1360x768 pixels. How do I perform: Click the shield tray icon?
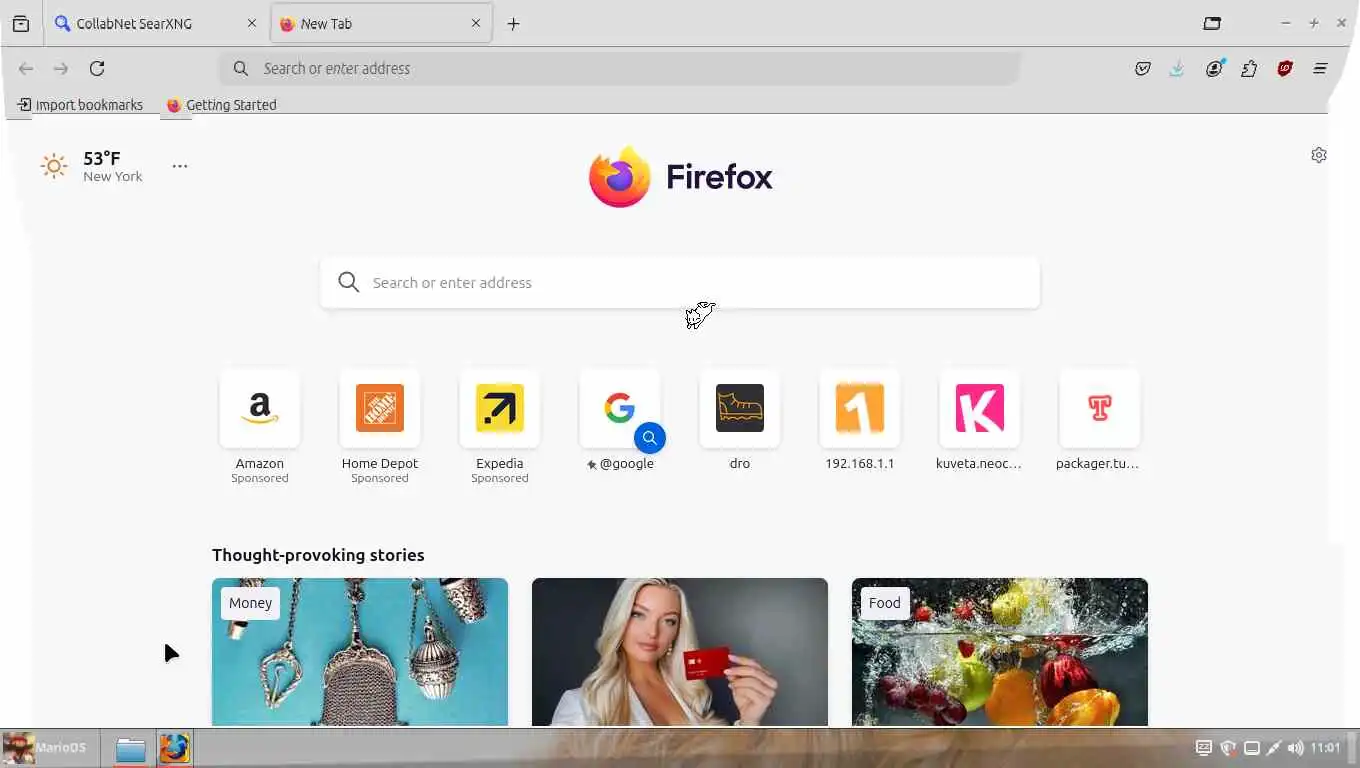click(x=1228, y=748)
